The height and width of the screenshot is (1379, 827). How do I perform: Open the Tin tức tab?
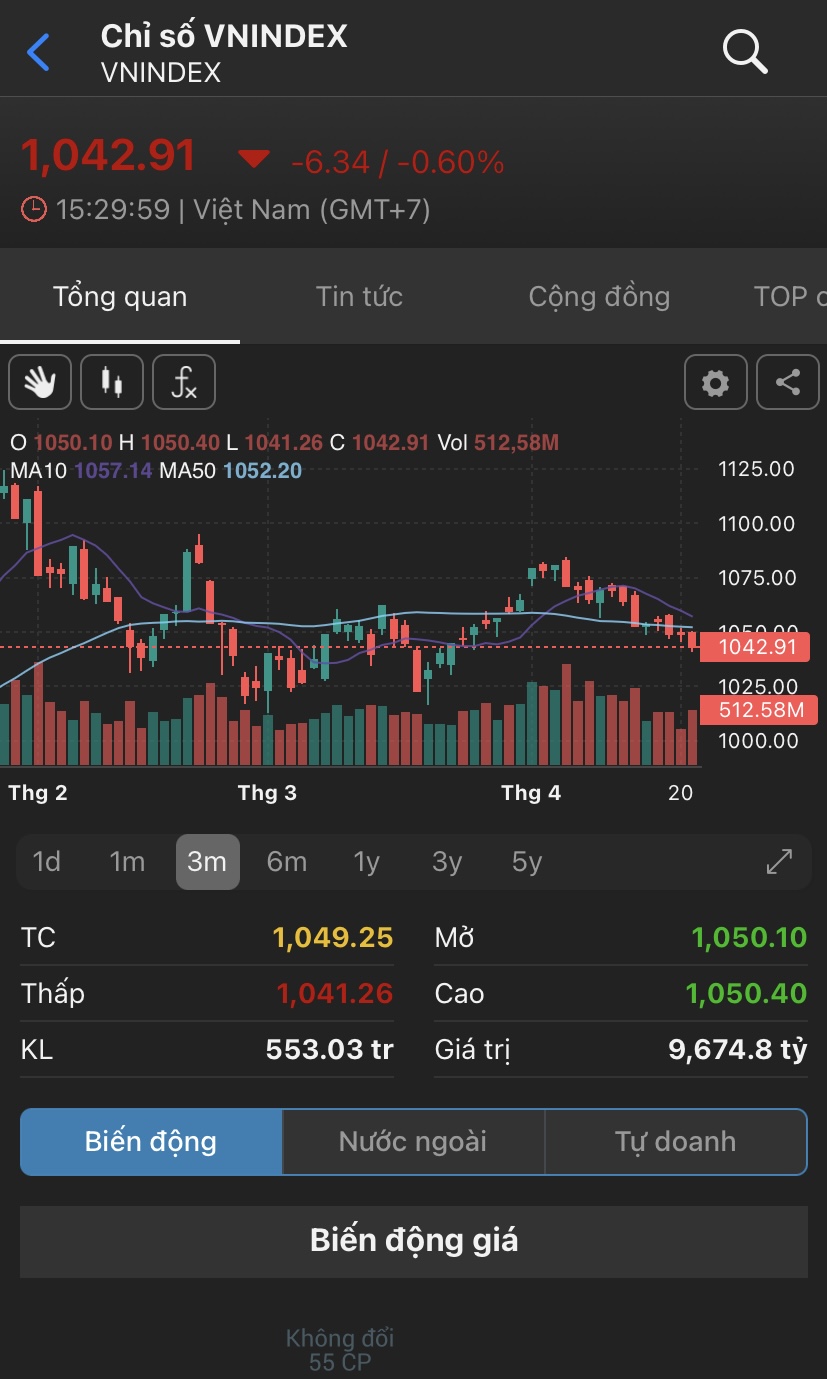359,296
